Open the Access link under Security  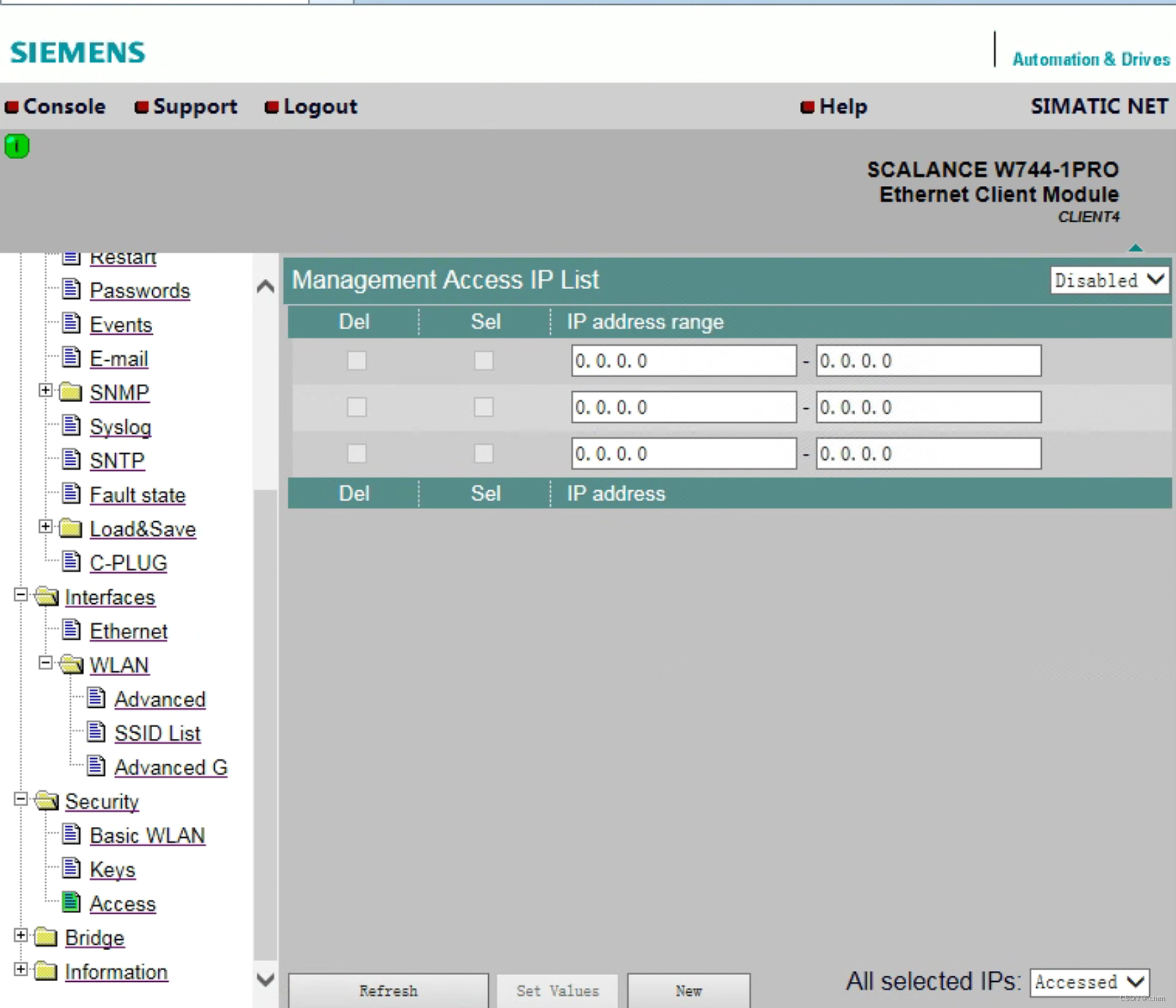123,903
